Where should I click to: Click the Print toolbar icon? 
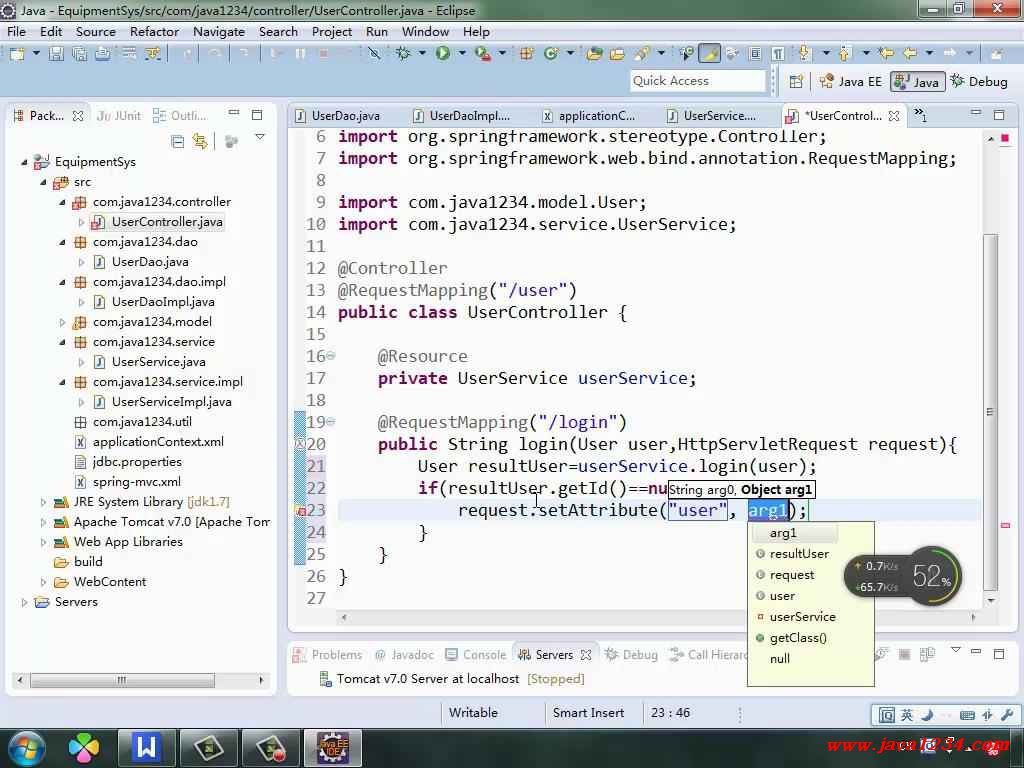pyautogui.click(x=103, y=54)
